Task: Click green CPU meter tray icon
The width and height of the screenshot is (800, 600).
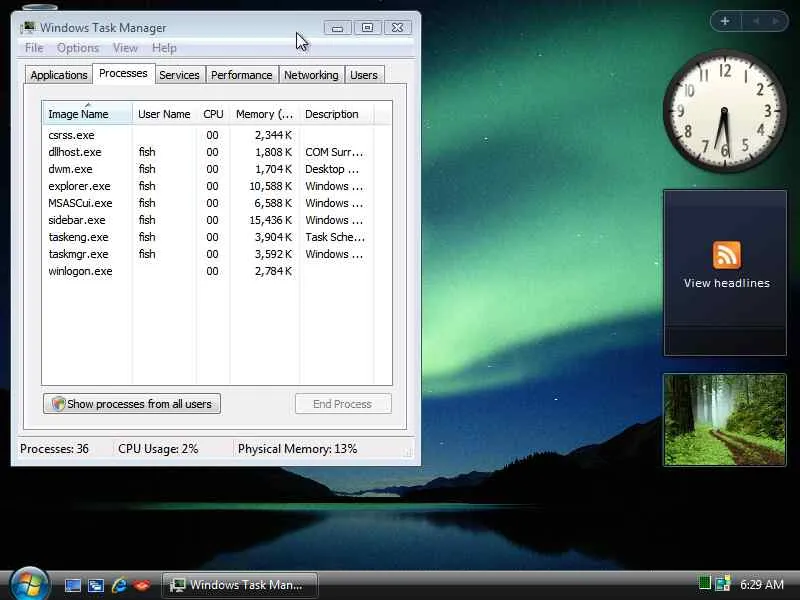Action: [x=704, y=583]
